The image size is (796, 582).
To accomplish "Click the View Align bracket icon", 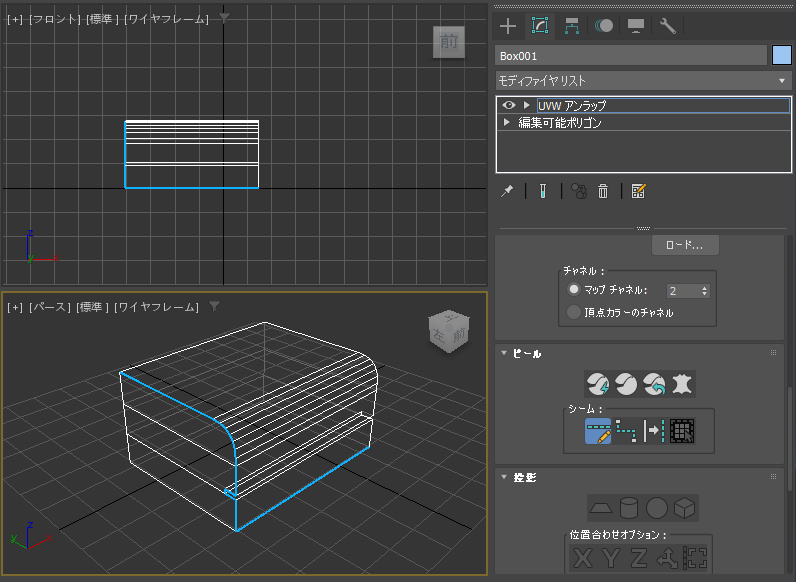I will tap(695, 558).
